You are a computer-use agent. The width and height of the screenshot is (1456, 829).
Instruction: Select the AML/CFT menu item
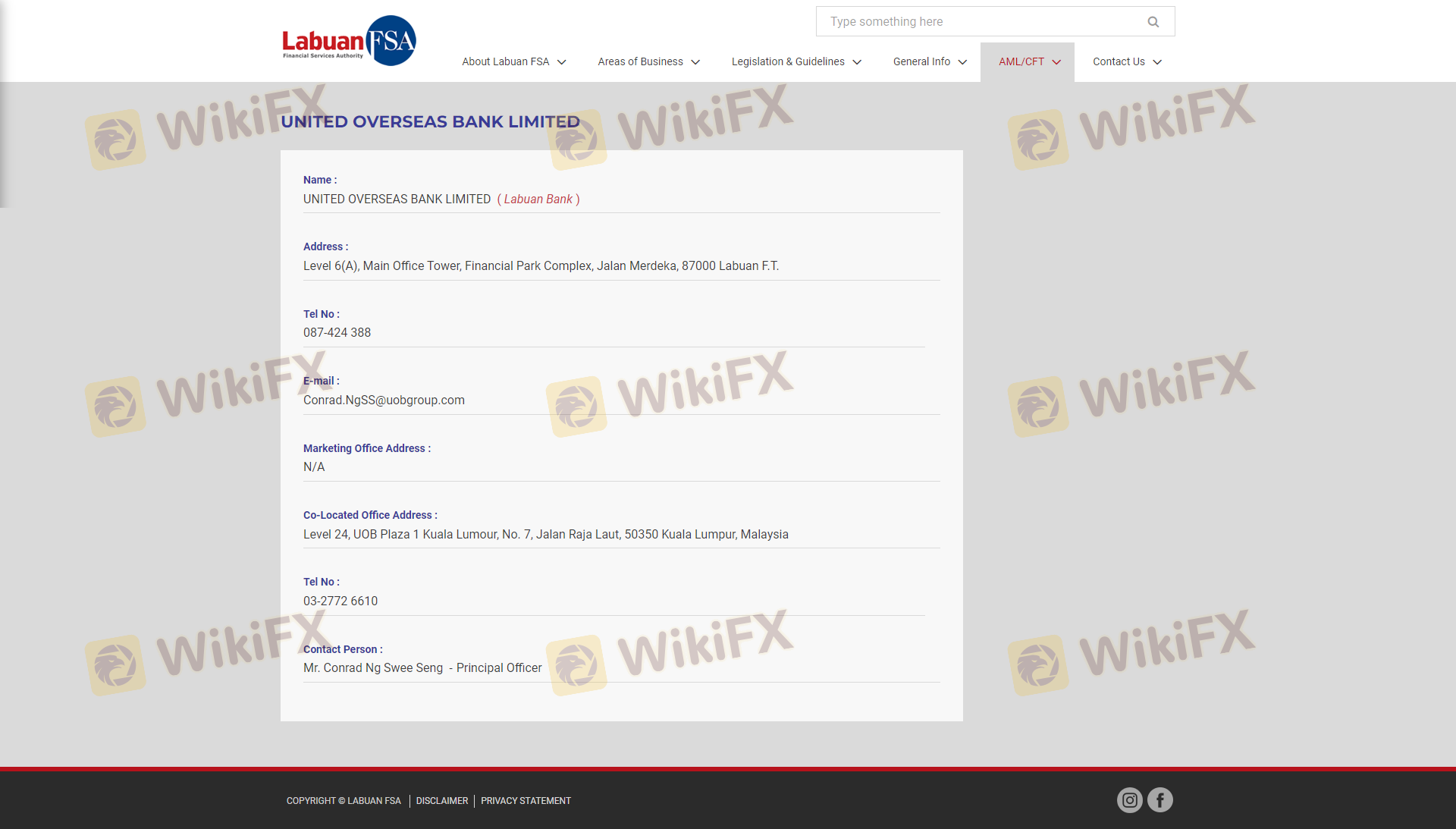tap(1021, 62)
